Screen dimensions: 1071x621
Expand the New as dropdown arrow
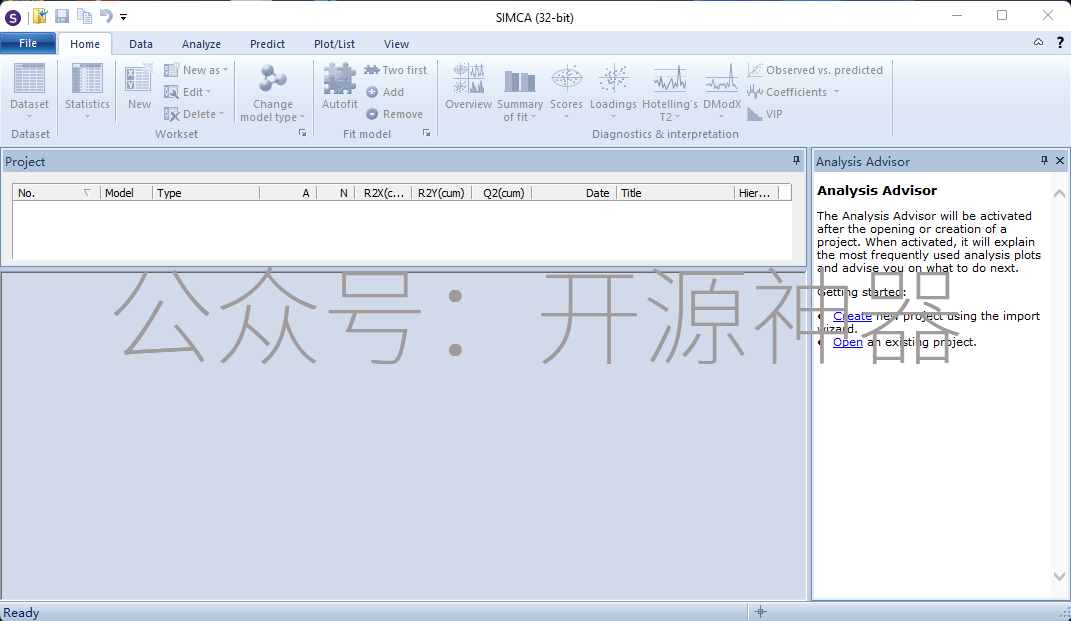(225, 70)
